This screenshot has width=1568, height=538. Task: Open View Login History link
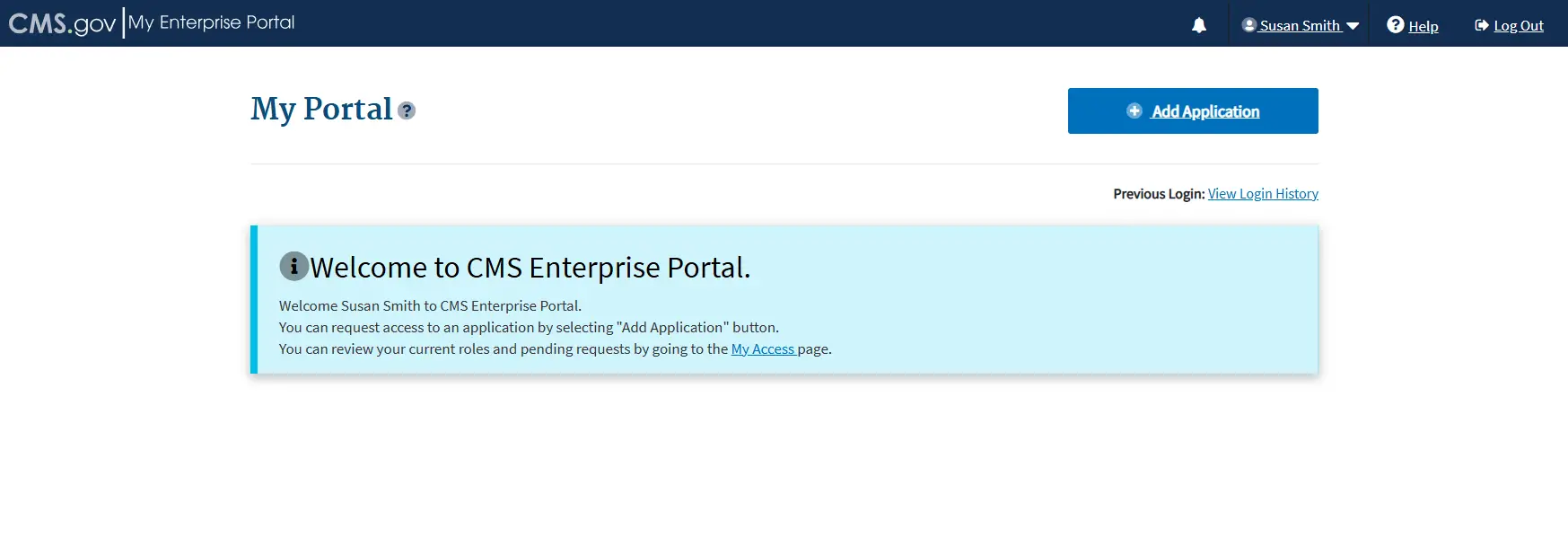pyautogui.click(x=1263, y=194)
